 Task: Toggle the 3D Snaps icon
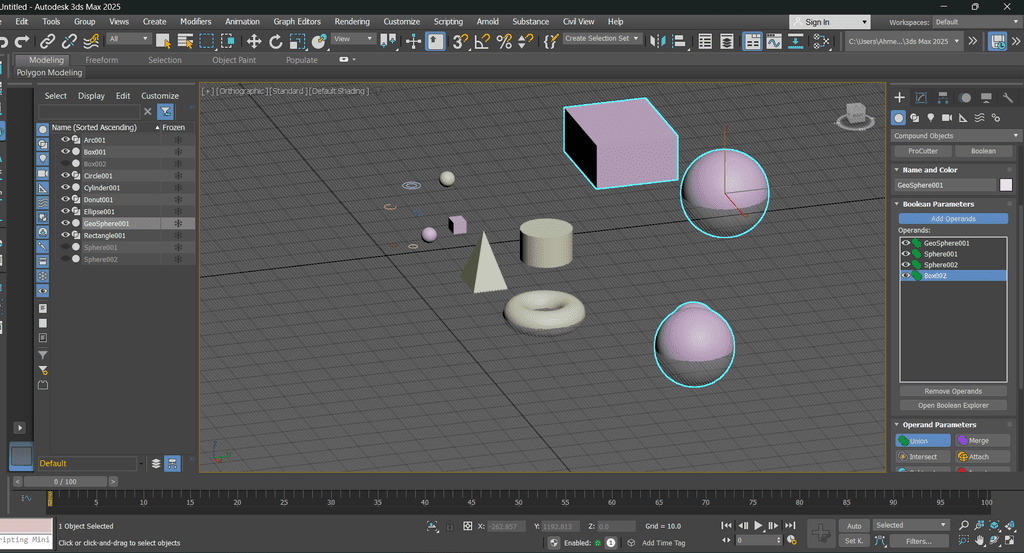tap(460, 42)
